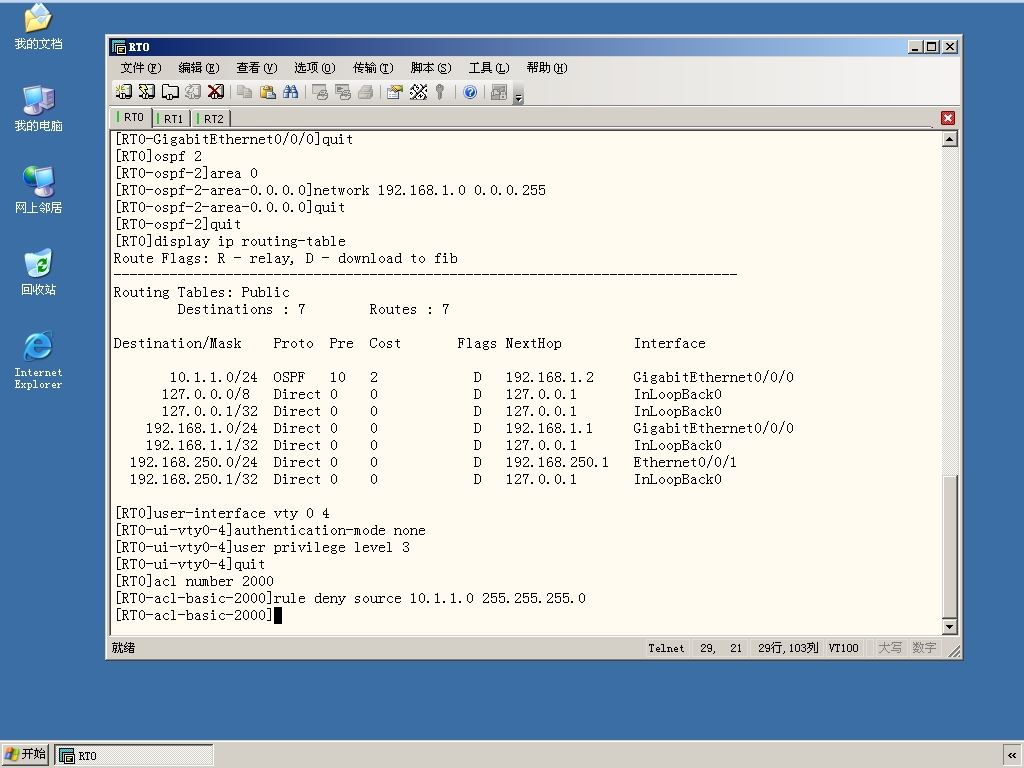1024x768 pixels.
Task: Click 'Ethernet0/0/1' interface text
Action: [x=685, y=462]
